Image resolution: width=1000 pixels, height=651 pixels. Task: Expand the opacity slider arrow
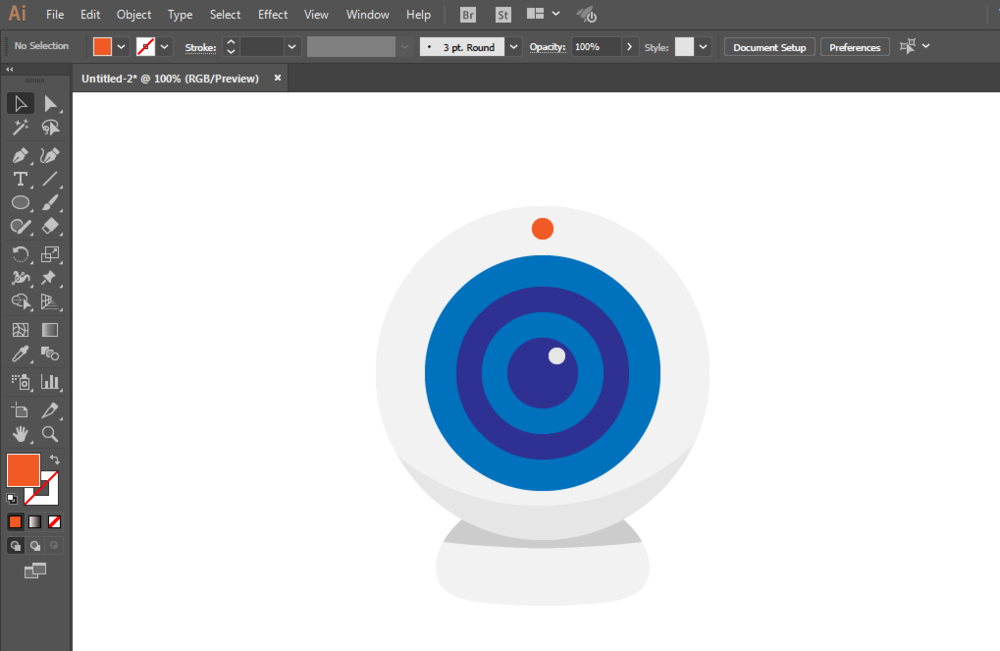pyautogui.click(x=629, y=47)
